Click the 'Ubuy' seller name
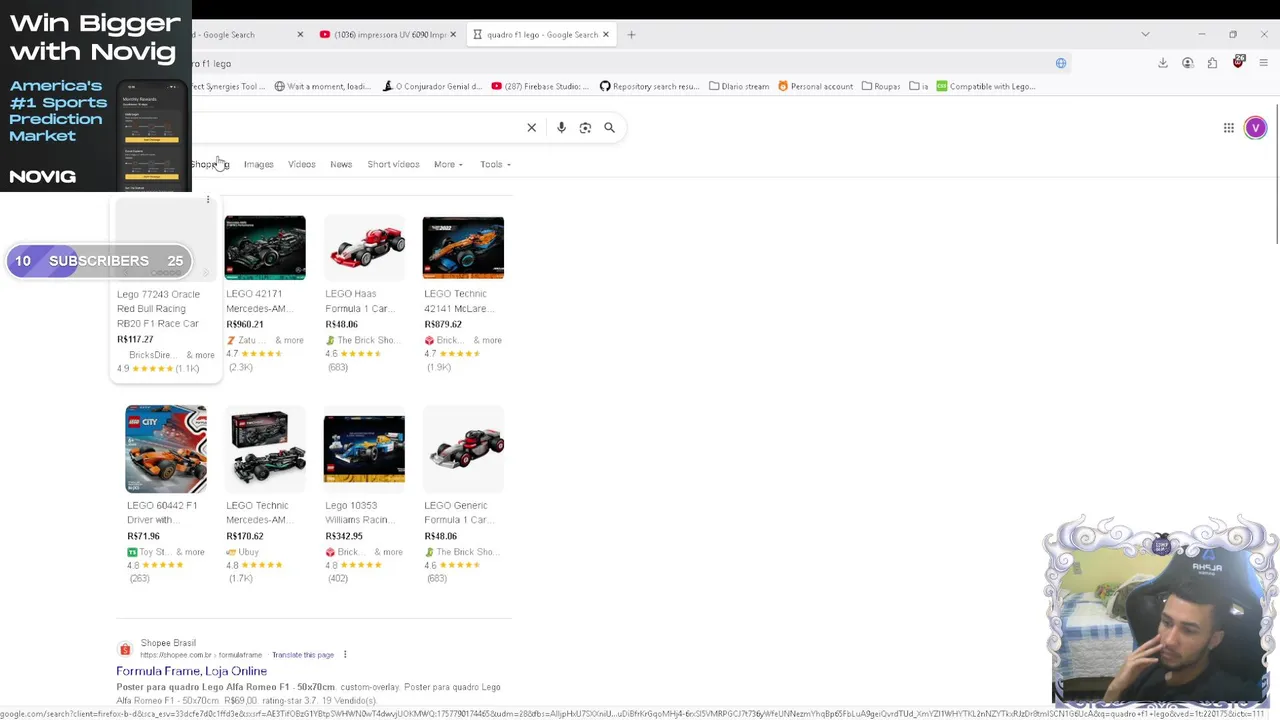The width and height of the screenshot is (1280, 720). tap(248, 552)
